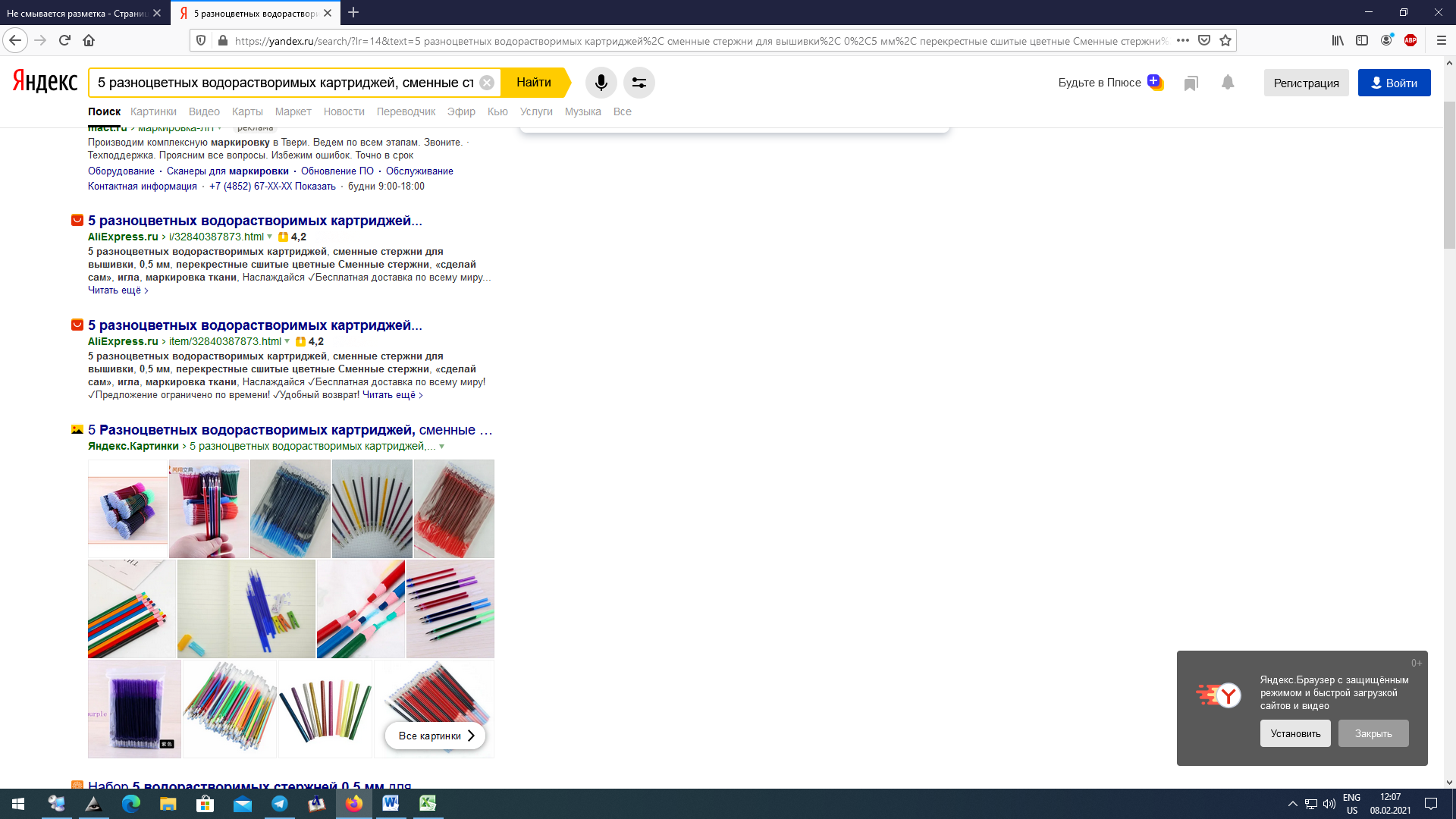Clear the search query with X icon
Screen dimensions: 1456x819
[x=487, y=83]
